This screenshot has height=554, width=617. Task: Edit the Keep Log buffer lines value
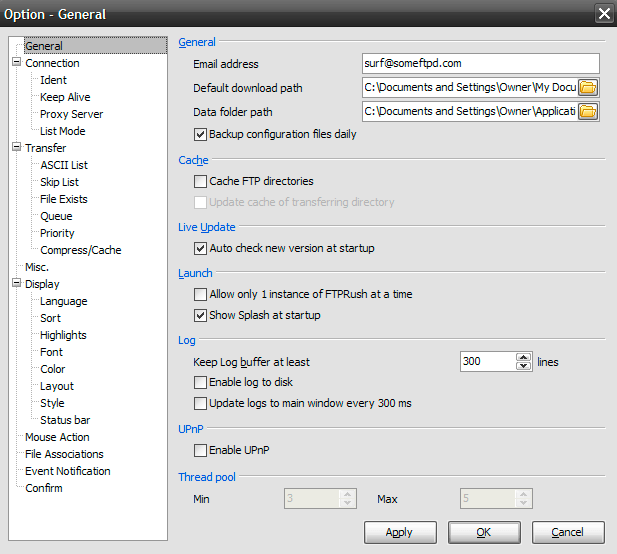pyautogui.click(x=488, y=362)
